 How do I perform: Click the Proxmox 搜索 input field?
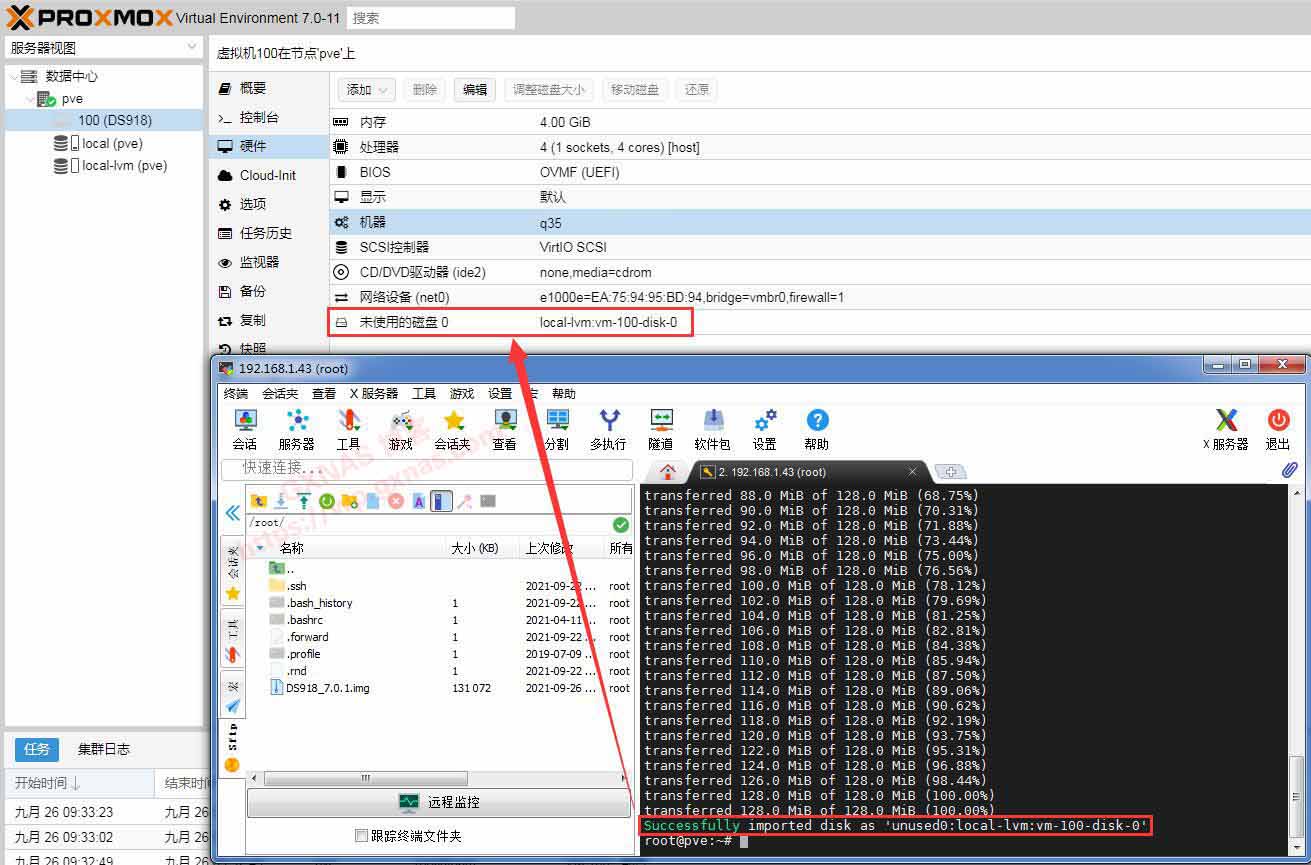(430, 17)
